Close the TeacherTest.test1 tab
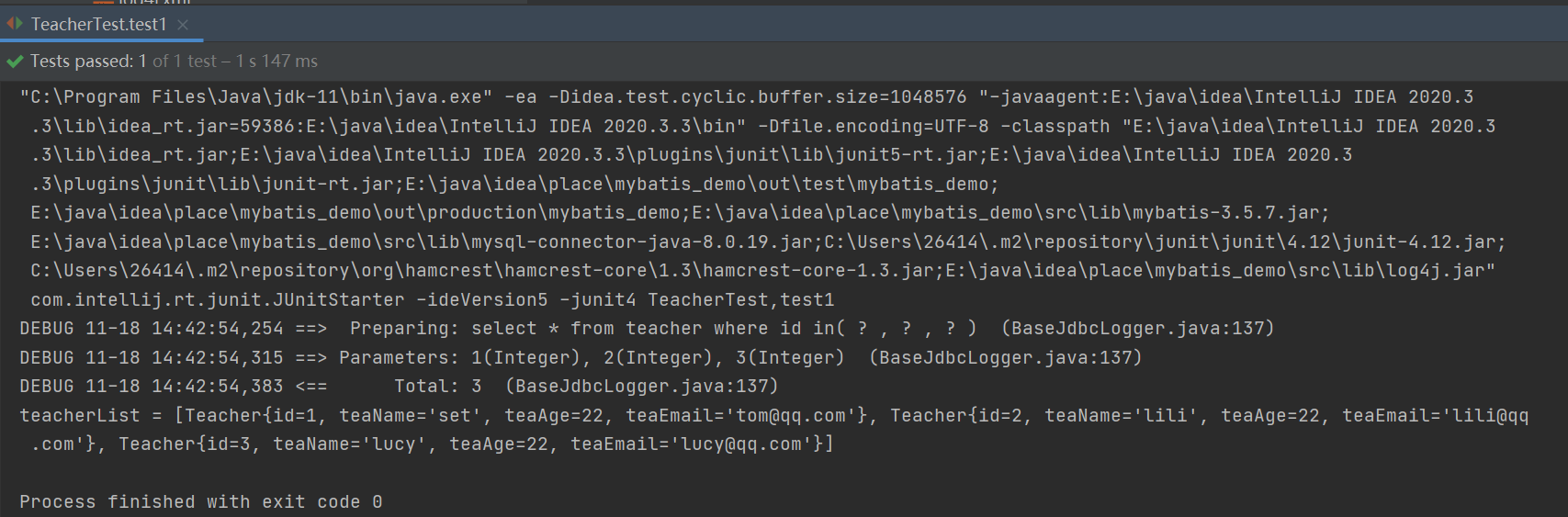1568x517 pixels. [183, 25]
